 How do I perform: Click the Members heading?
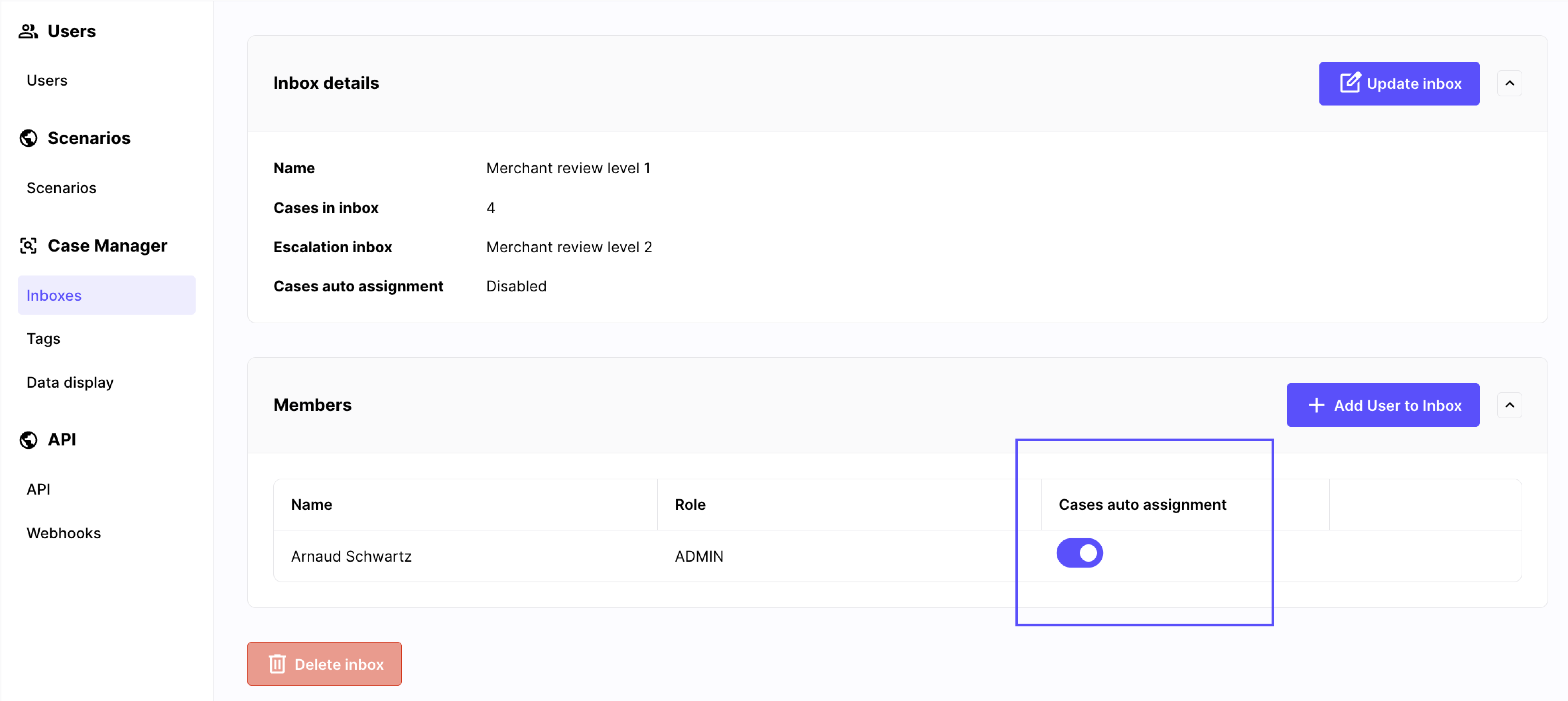pyautogui.click(x=312, y=405)
